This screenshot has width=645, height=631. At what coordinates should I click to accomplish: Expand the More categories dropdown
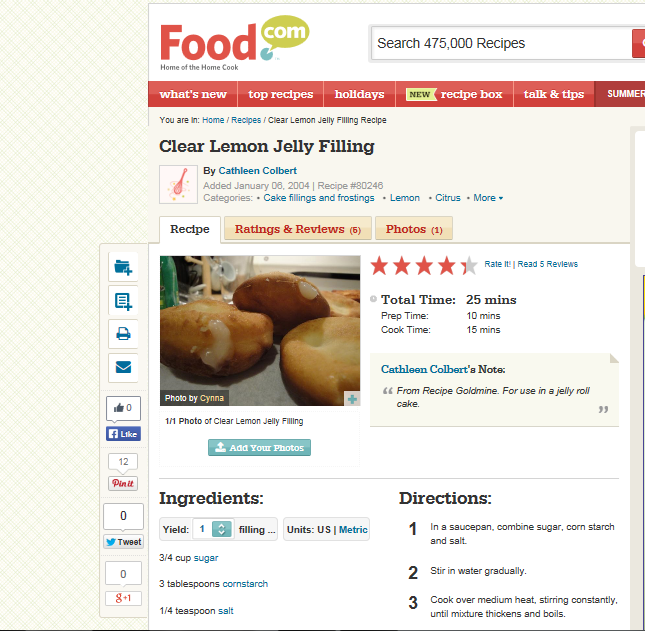488,198
